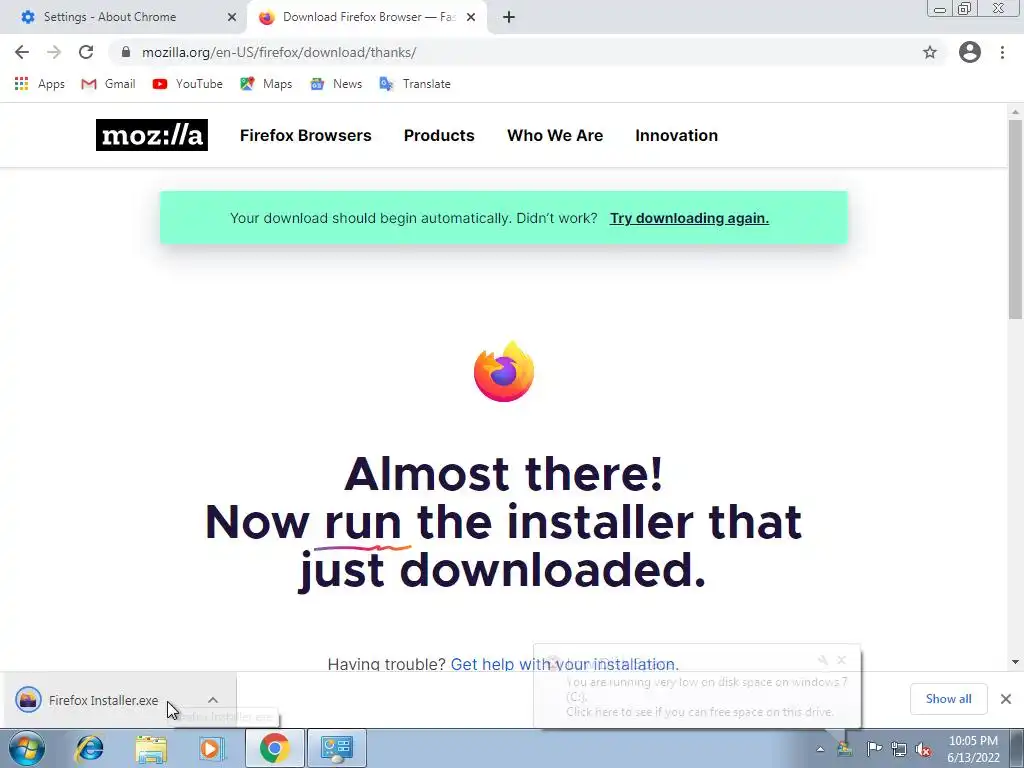Close the Settings - About Chrome tab
The width and height of the screenshot is (1024, 768).
[232, 17]
